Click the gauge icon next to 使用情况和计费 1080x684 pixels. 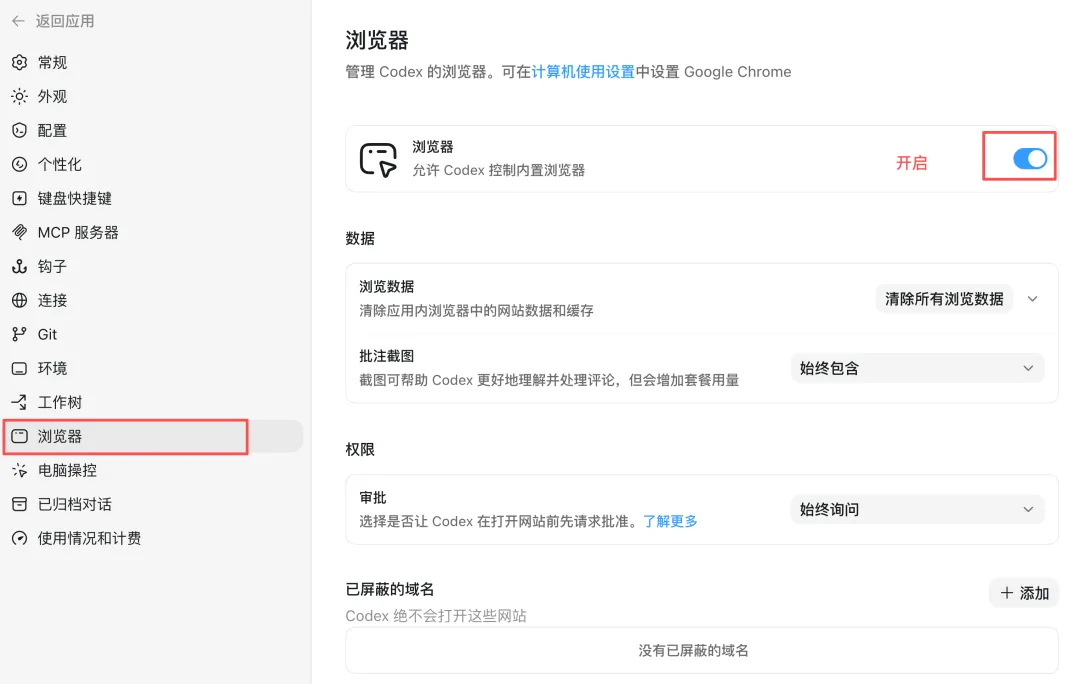pyautogui.click(x=19, y=539)
